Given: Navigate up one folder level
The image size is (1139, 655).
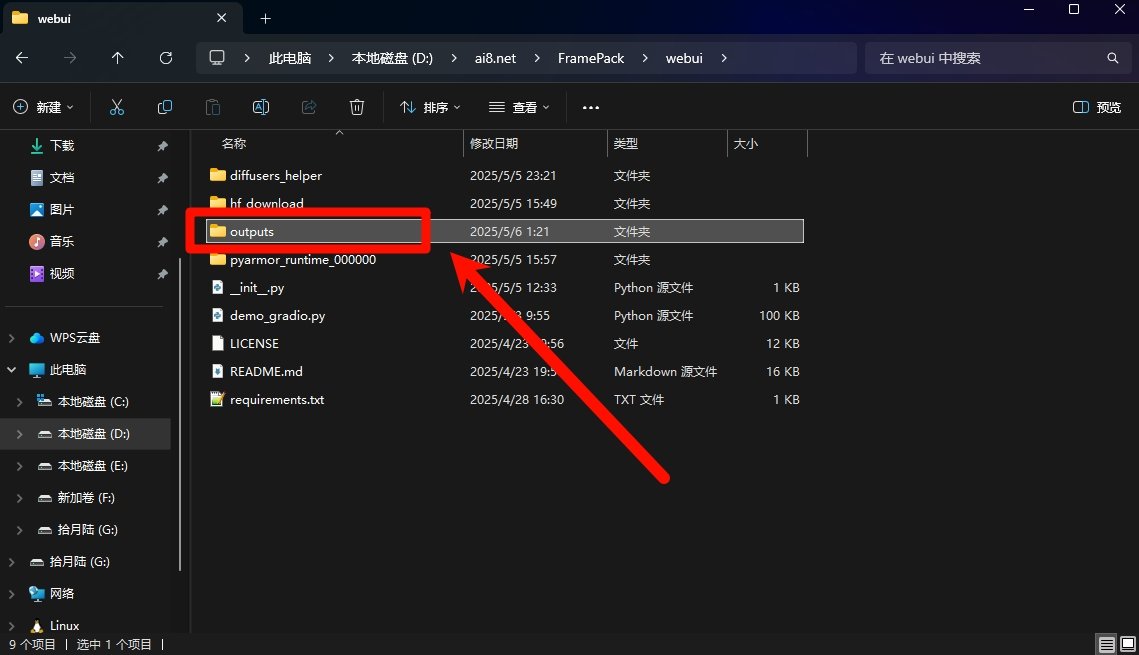Looking at the screenshot, I should [x=117, y=58].
